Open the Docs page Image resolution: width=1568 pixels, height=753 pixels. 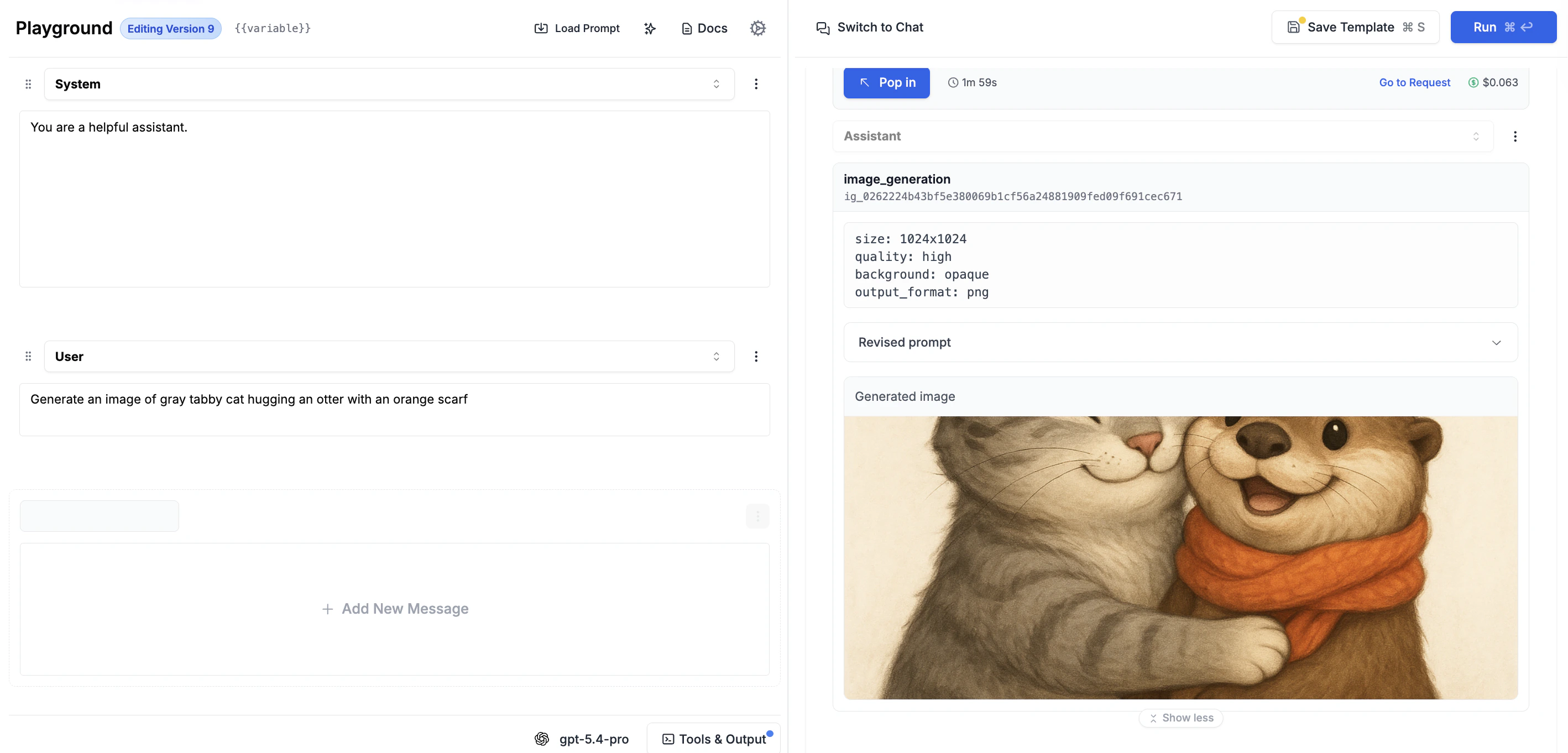[x=704, y=28]
